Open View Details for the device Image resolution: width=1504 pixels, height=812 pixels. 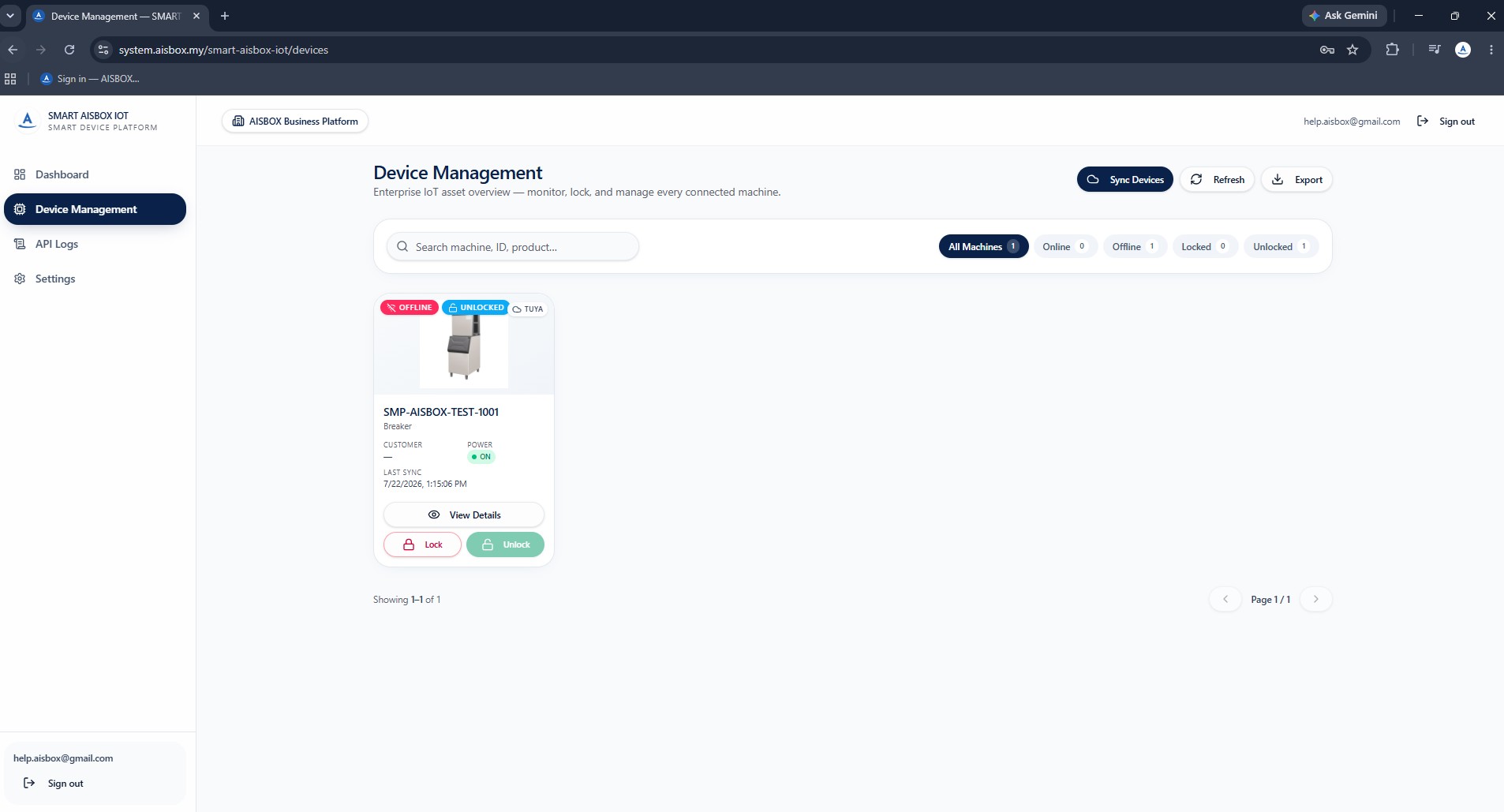click(464, 515)
